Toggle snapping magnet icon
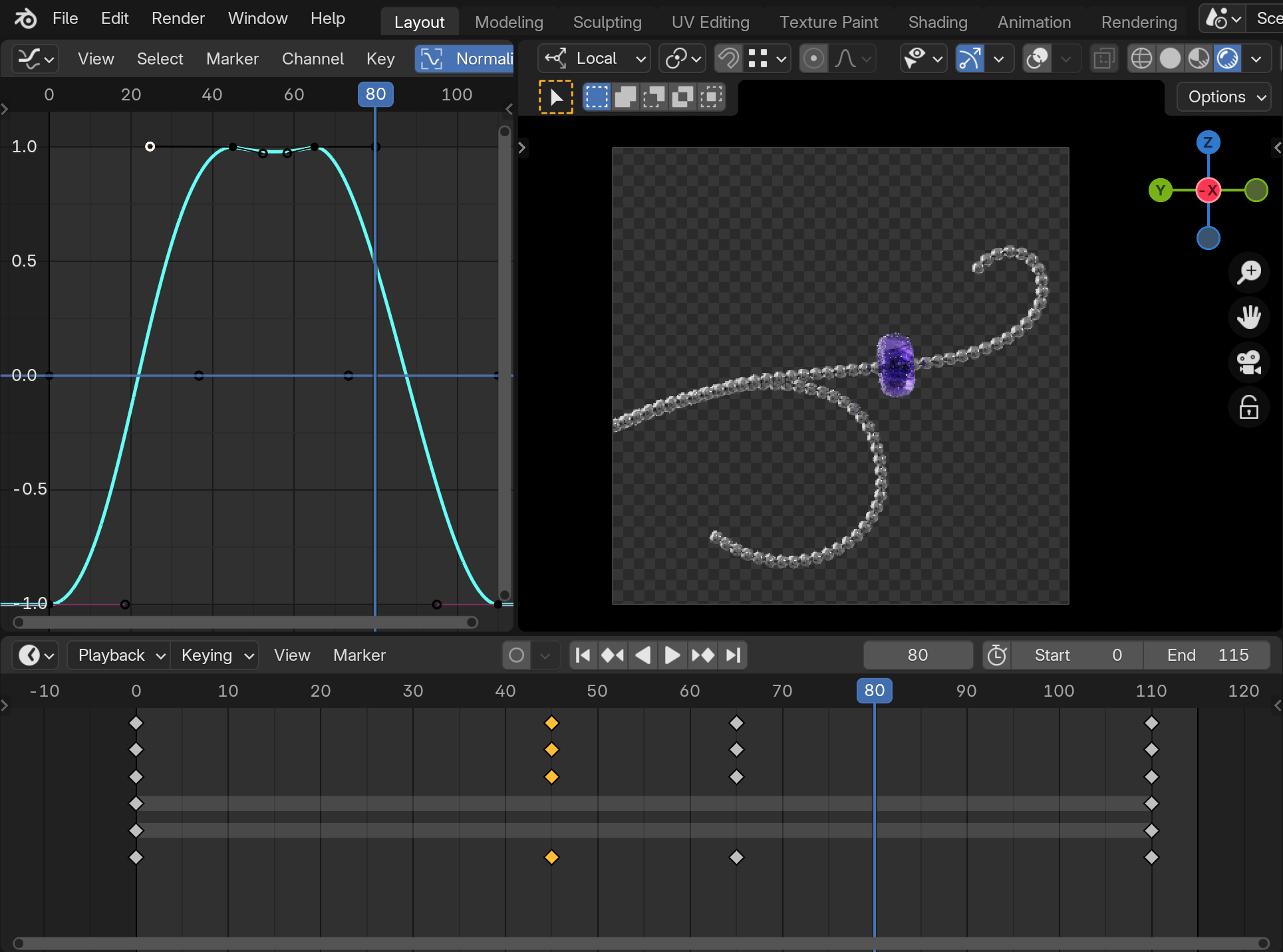 [x=728, y=59]
